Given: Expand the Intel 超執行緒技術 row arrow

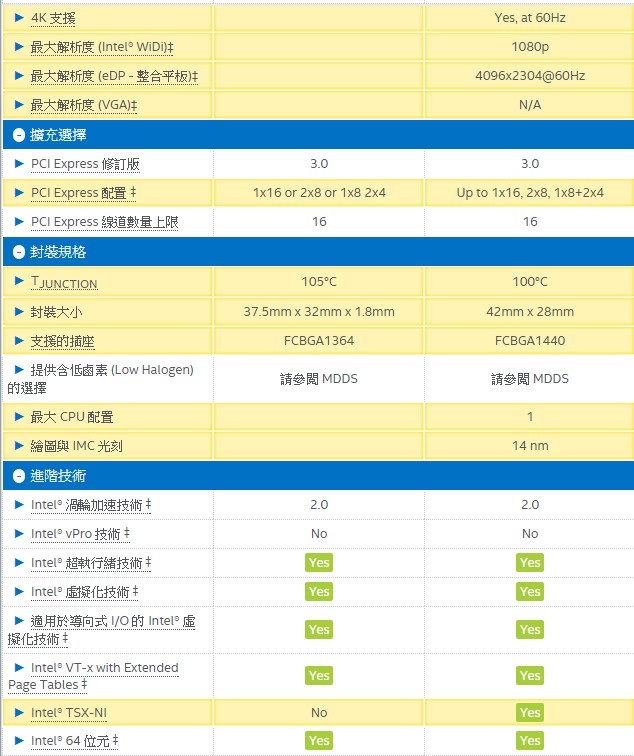Looking at the screenshot, I should (19, 562).
